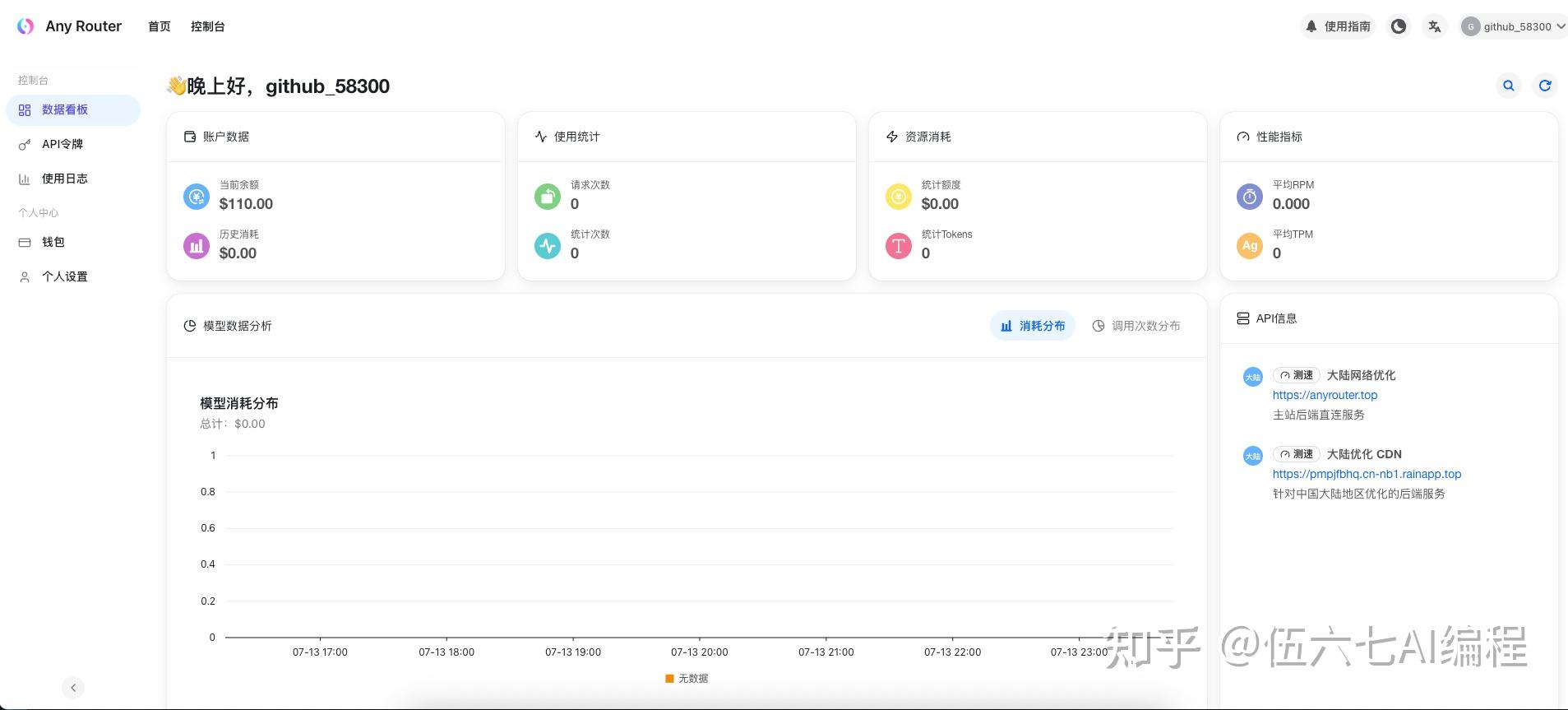Click the 请求次数 green icon

coord(548,197)
